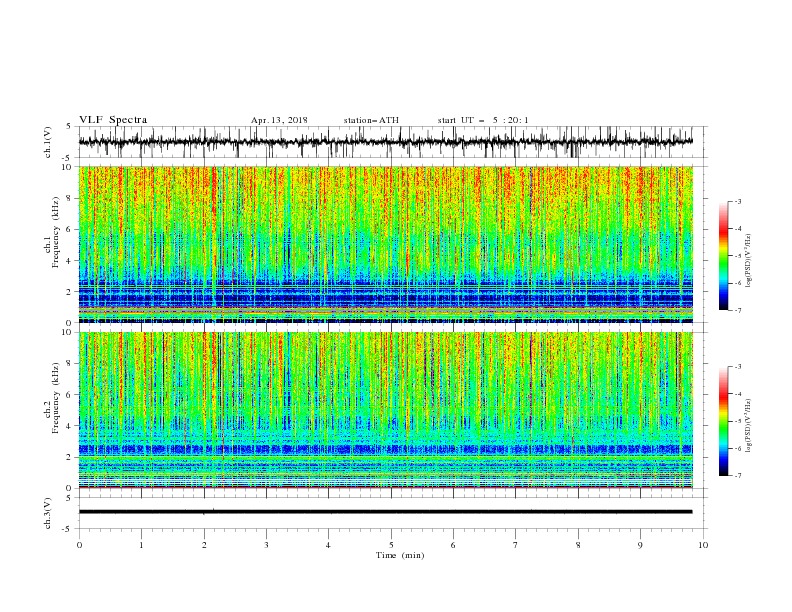Click the "2" kHz tick on ch.2 frequency axis
This screenshot has height=612, width=792.
point(70,457)
